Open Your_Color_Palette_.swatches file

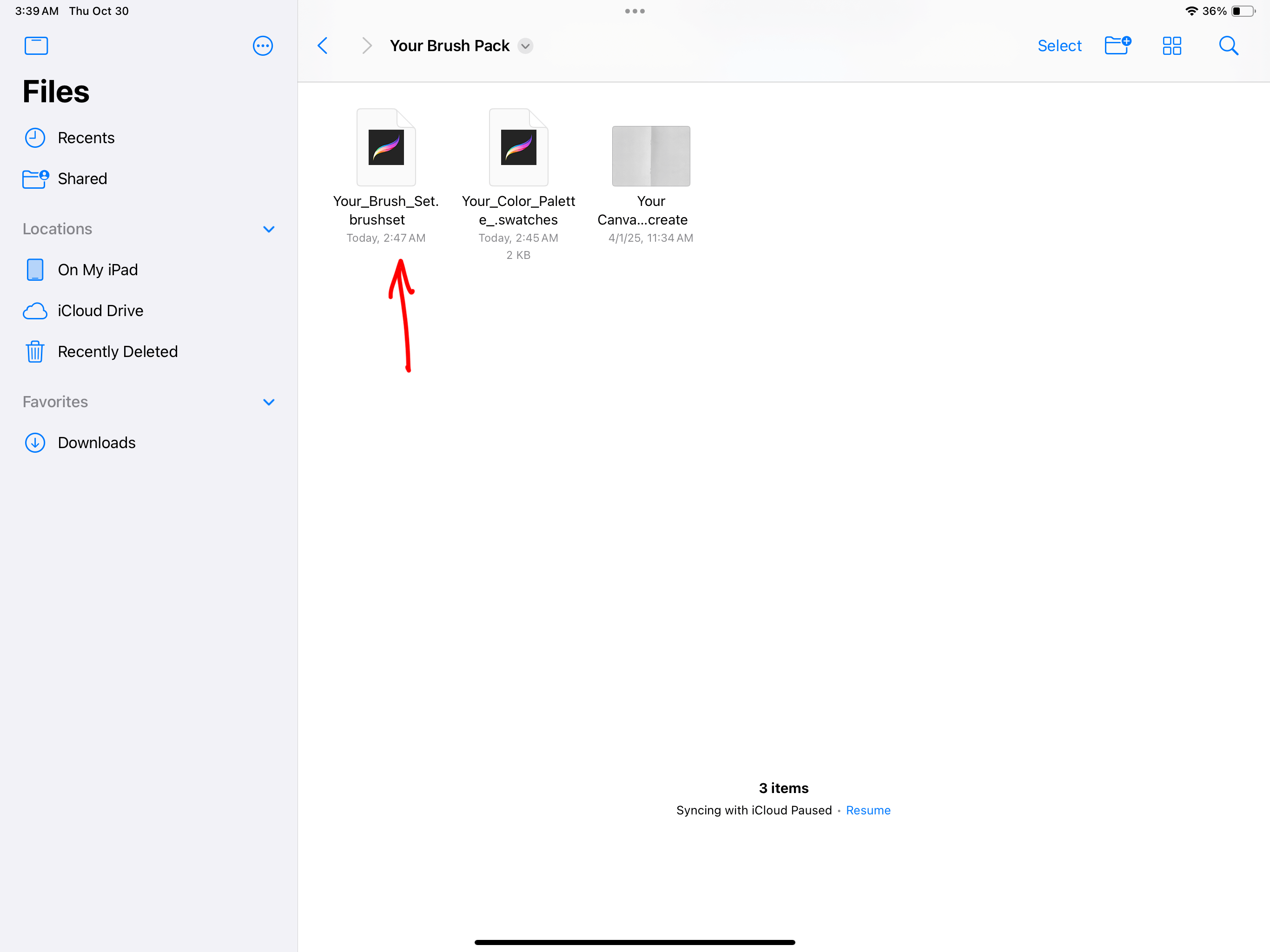(518, 147)
